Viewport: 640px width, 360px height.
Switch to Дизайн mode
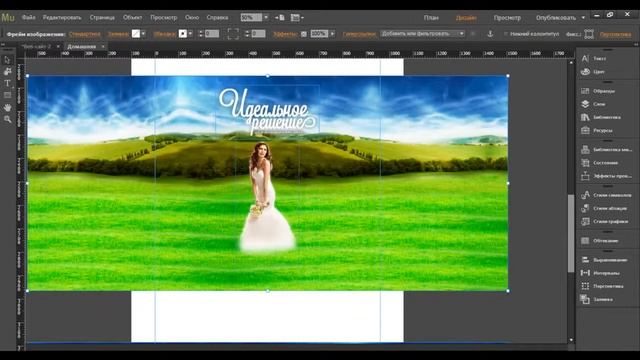pyautogui.click(x=466, y=18)
